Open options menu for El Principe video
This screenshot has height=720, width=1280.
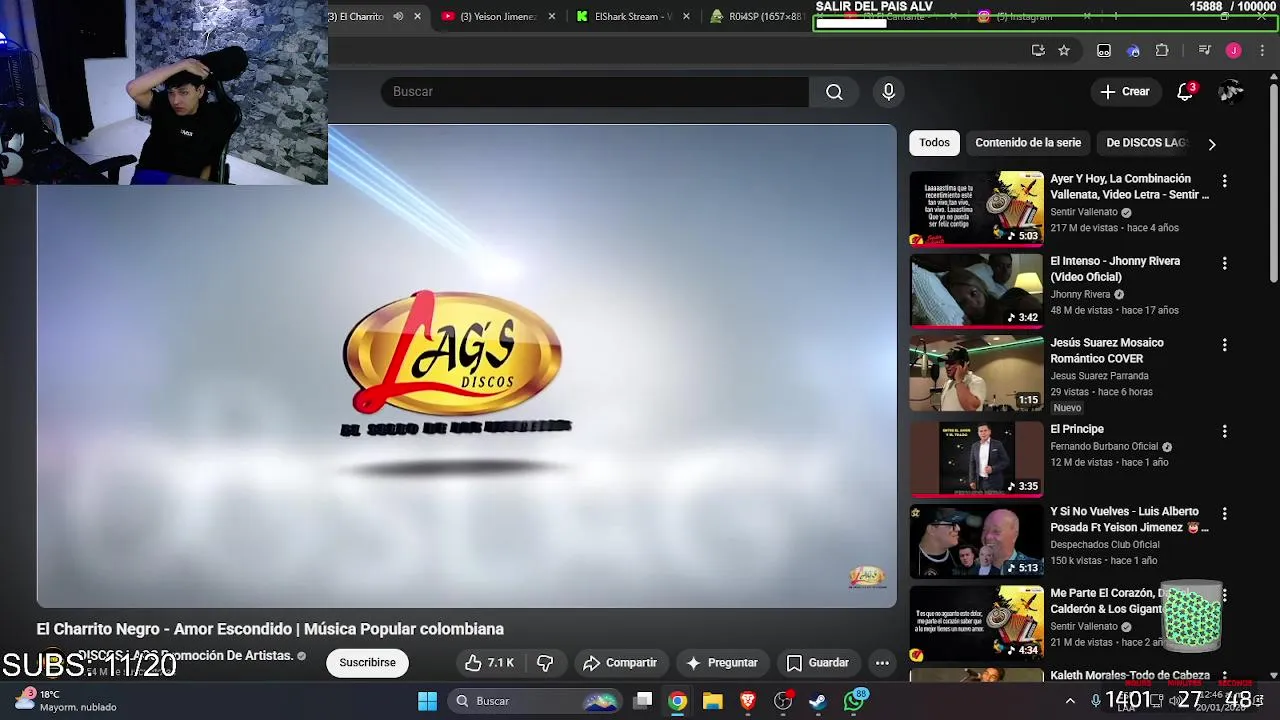pyautogui.click(x=1224, y=431)
